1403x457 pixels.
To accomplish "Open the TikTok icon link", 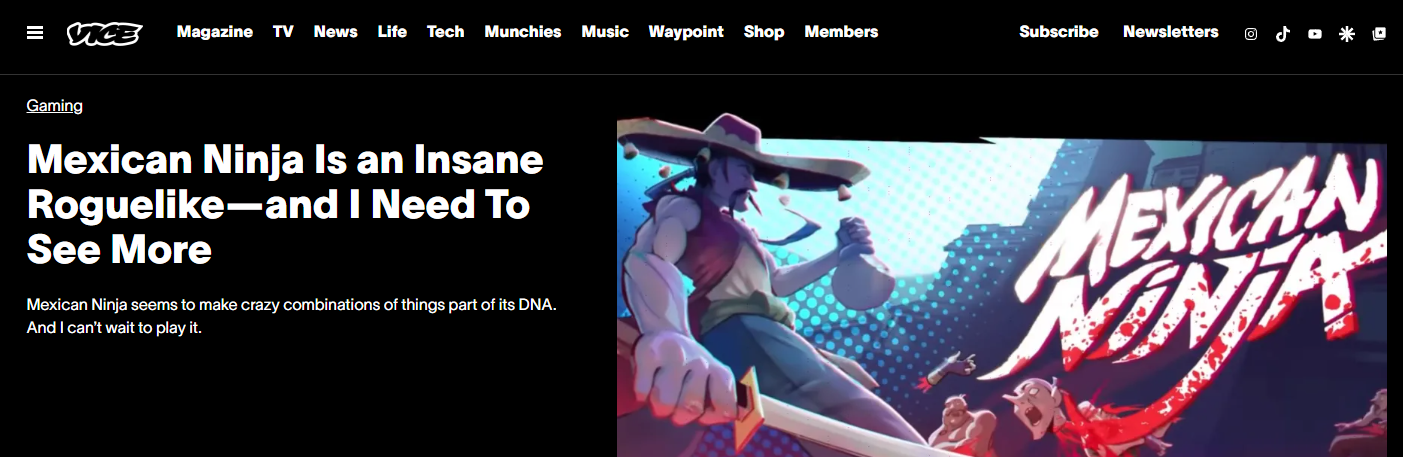I will tap(1283, 34).
